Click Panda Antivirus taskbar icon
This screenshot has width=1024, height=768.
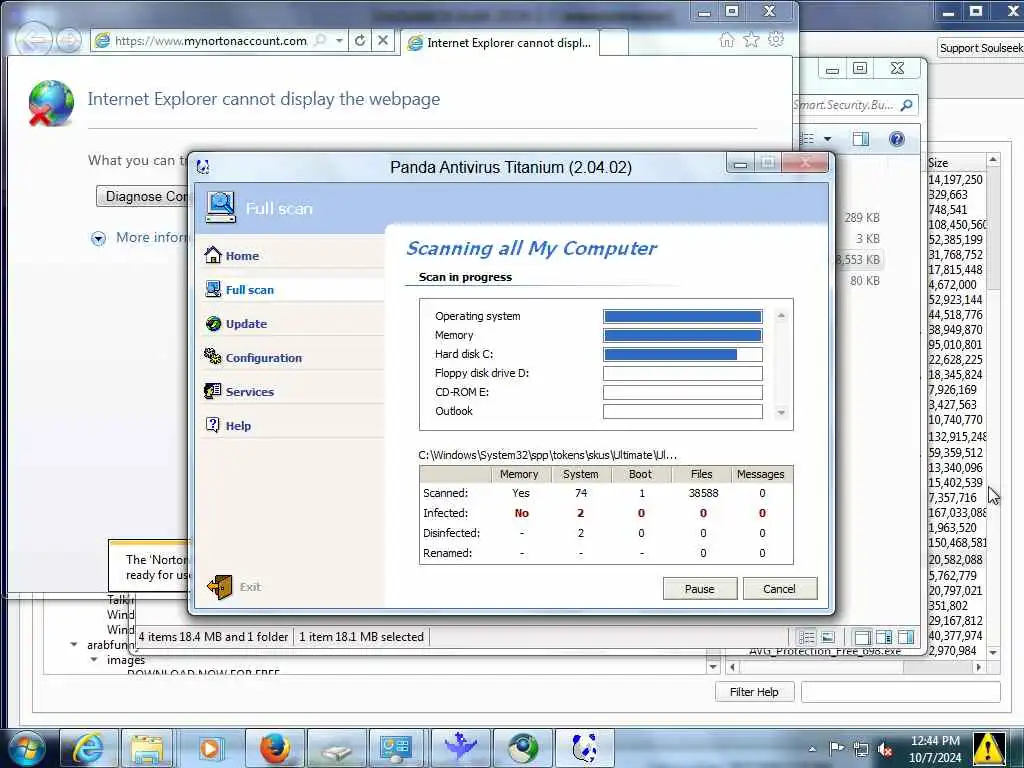click(584, 748)
